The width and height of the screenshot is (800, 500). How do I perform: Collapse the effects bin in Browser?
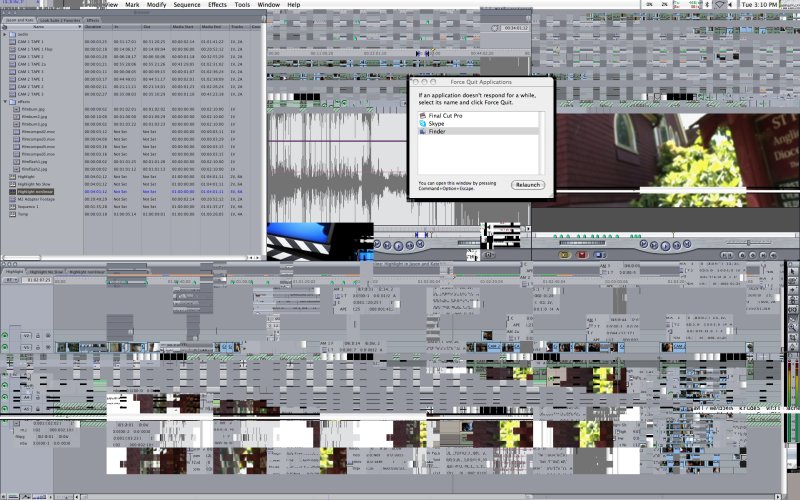tap(5, 102)
